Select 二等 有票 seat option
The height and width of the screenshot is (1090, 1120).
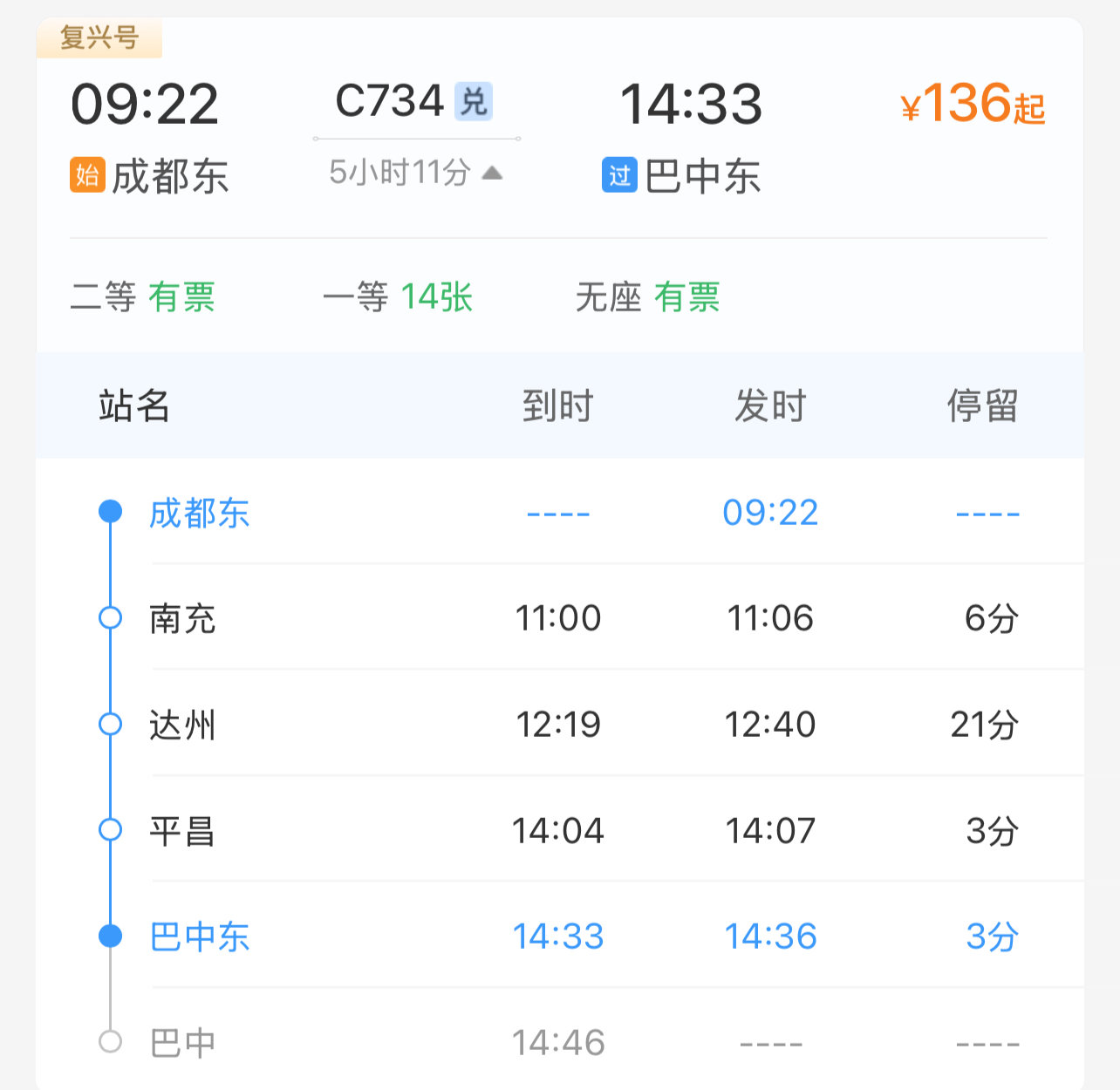tap(142, 297)
